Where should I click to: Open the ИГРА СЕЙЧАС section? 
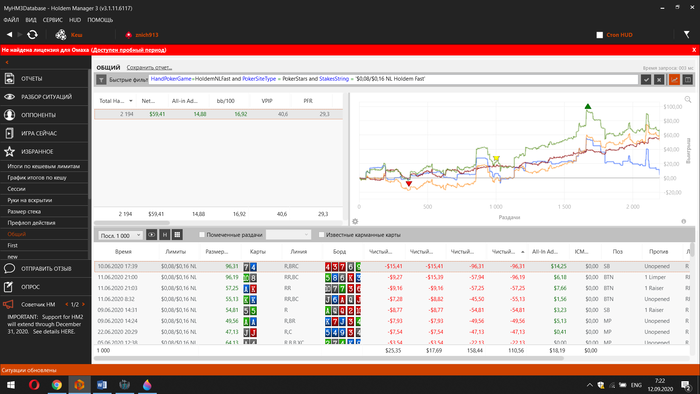pos(45,133)
